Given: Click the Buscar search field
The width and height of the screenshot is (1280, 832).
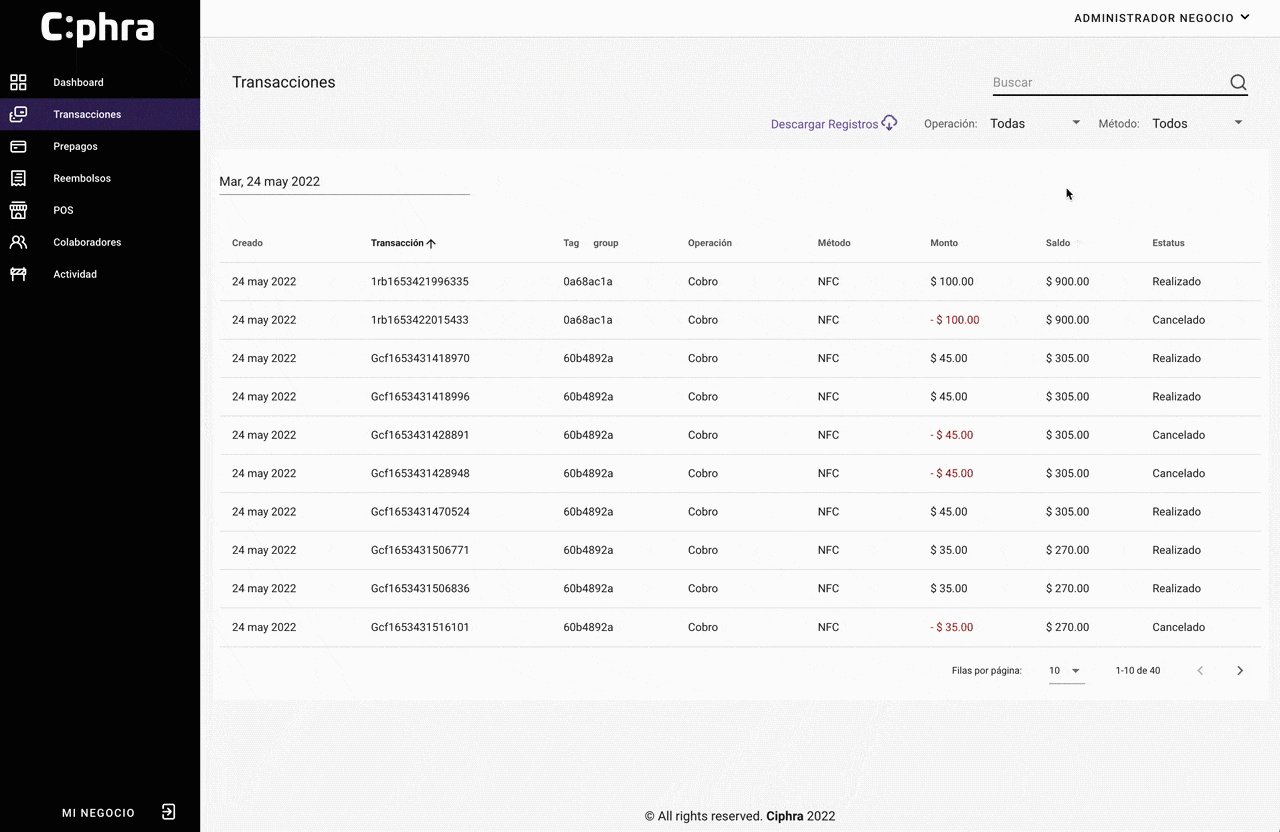Looking at the screenshot, I should point(1108,83).
